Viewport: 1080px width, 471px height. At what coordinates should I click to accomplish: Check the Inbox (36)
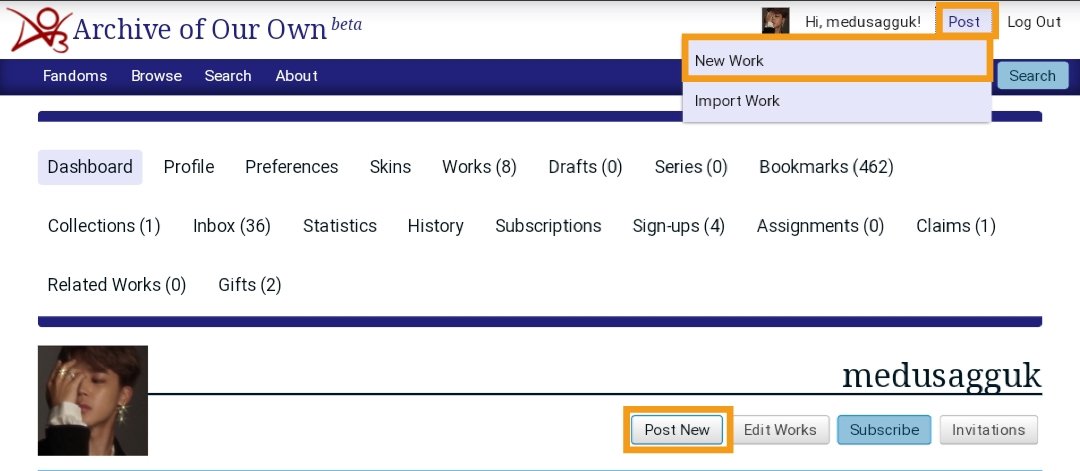coord(231,227)
